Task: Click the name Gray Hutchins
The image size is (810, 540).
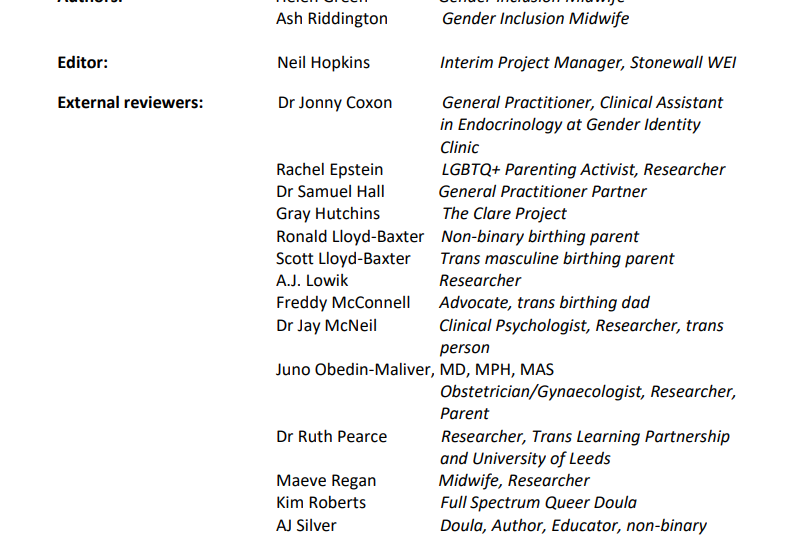Action: tap(328, 214)
